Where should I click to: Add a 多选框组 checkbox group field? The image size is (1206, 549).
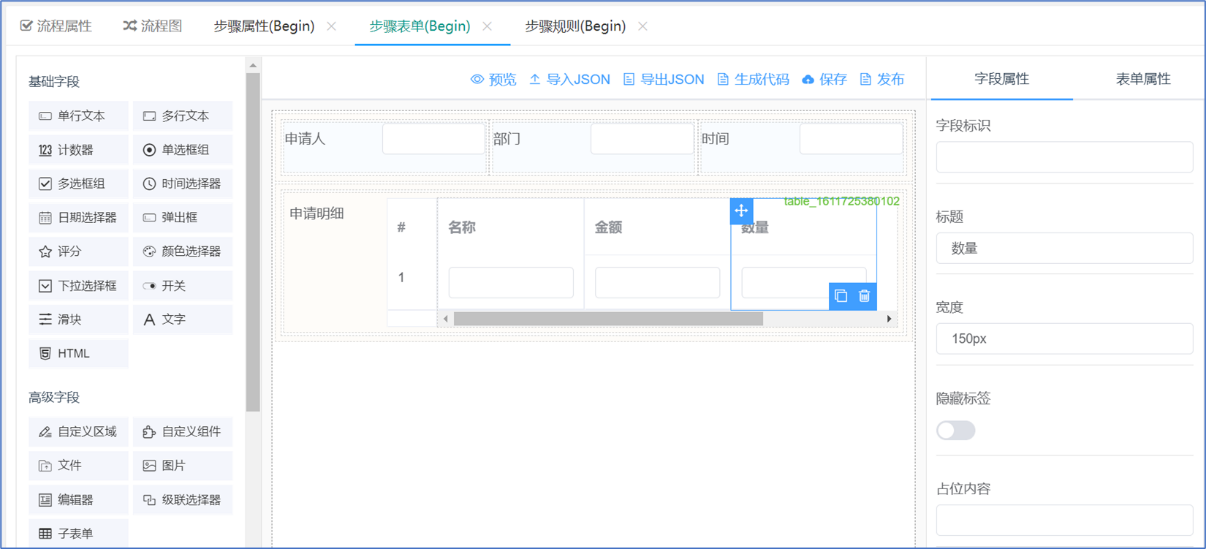pos(79,184)
